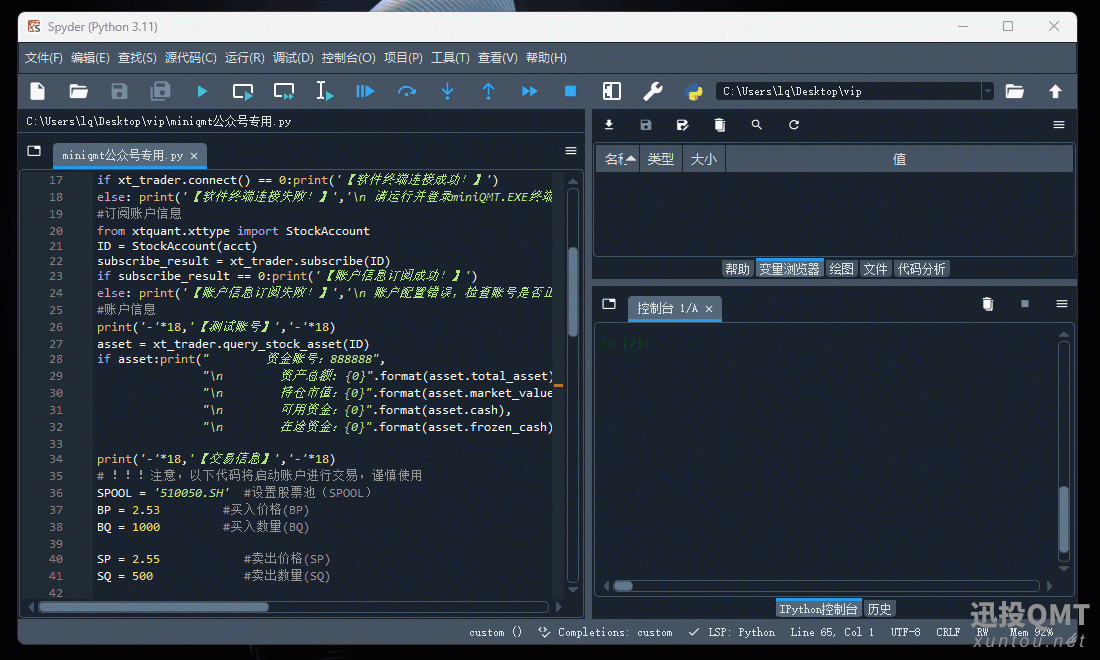This screenshot has width=1100, height=660.
Task: Open 调试(D) menu
Action: (293, 58)
